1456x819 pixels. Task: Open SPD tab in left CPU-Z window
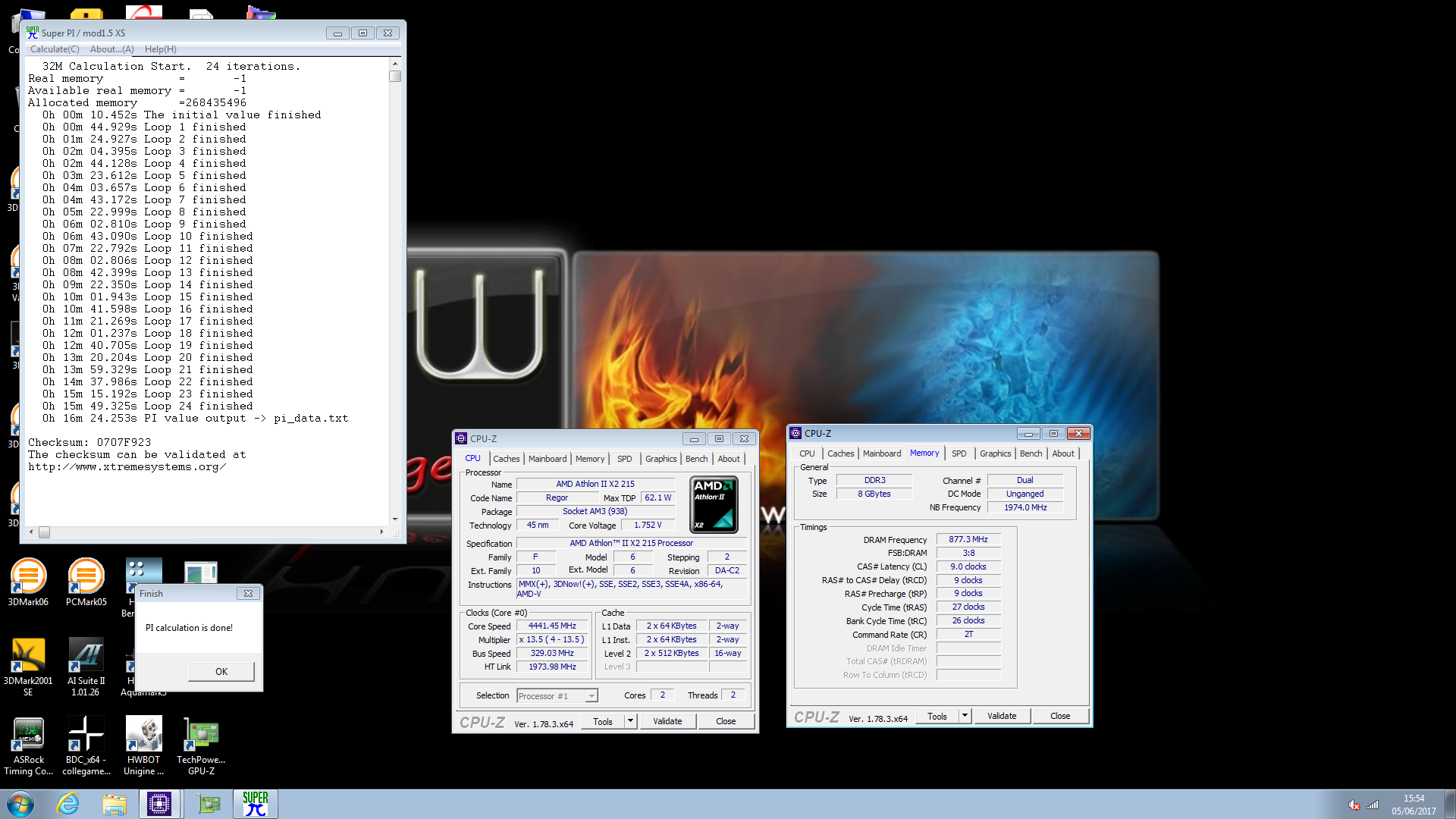click(624, 459)
